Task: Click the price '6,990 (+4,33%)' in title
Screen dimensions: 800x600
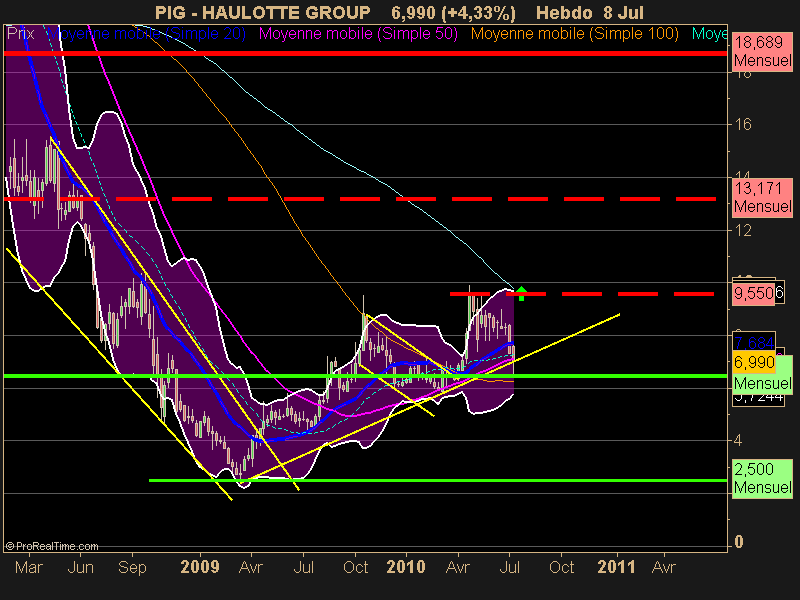Action: 454,12
